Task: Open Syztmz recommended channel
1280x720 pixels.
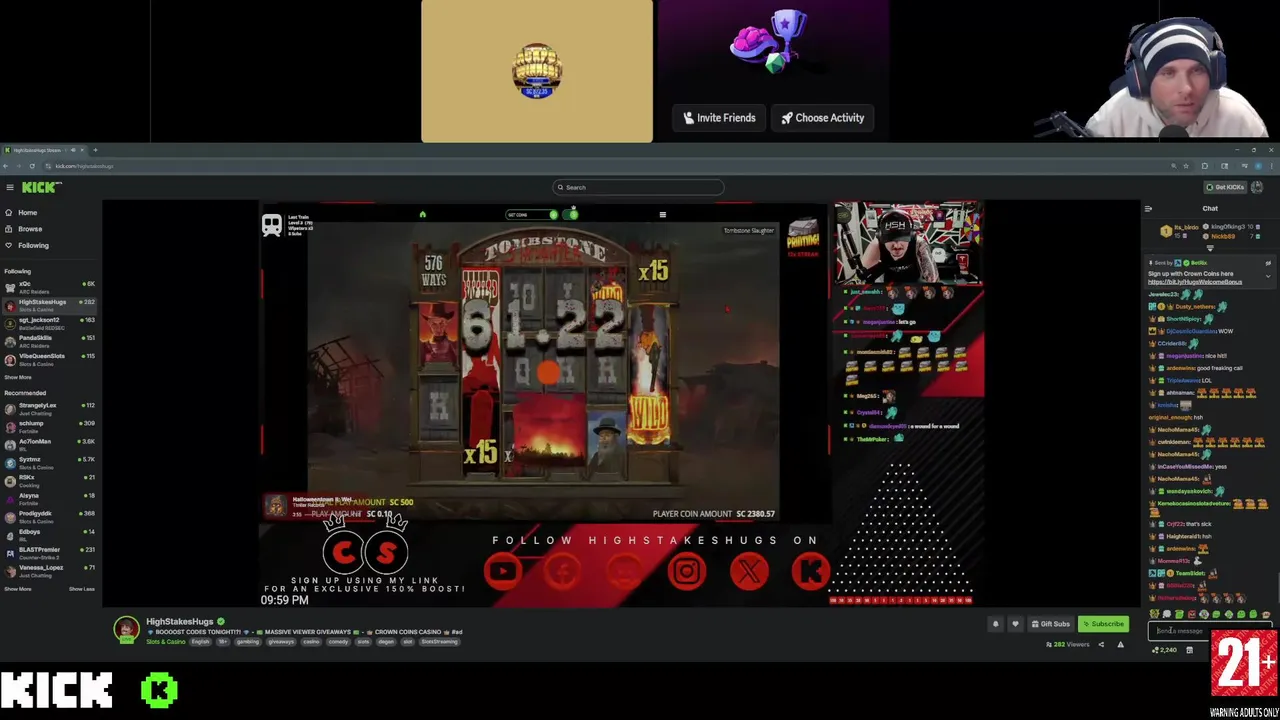Action: (x=50, y=461)
